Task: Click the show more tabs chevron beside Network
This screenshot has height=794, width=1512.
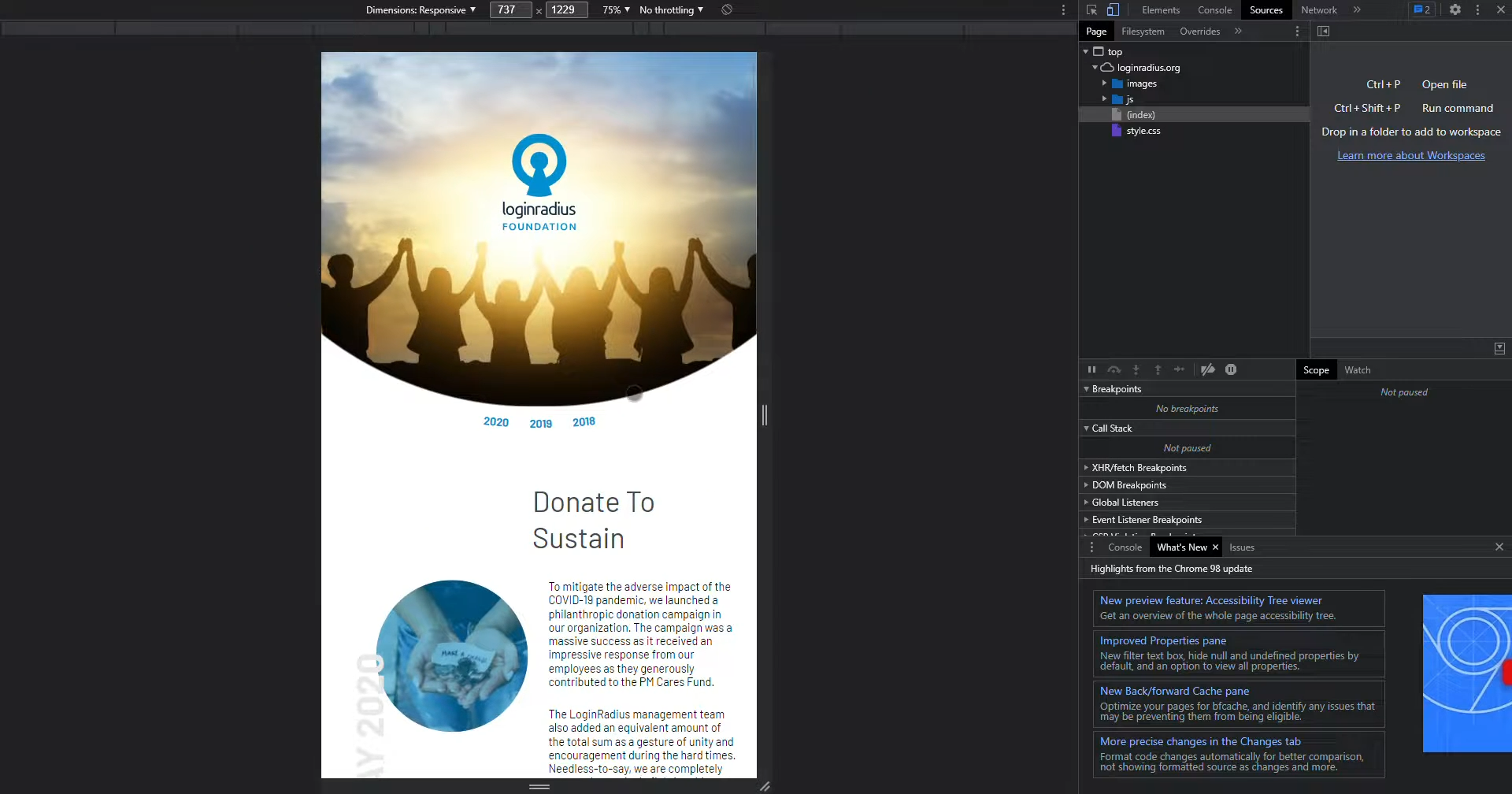Action: [x=1357, y=10]
